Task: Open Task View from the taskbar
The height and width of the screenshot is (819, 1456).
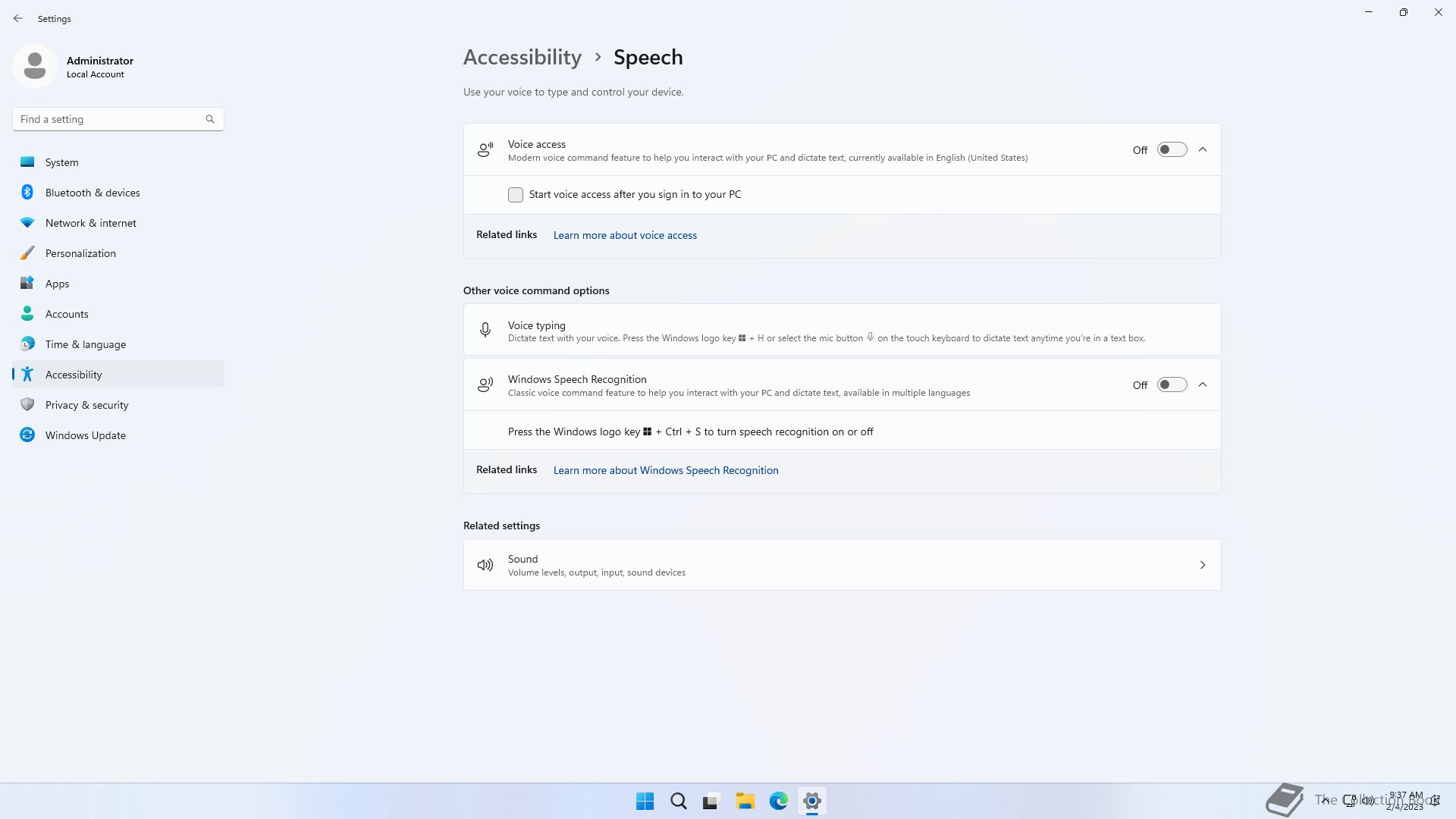Action: coord(711,801)
